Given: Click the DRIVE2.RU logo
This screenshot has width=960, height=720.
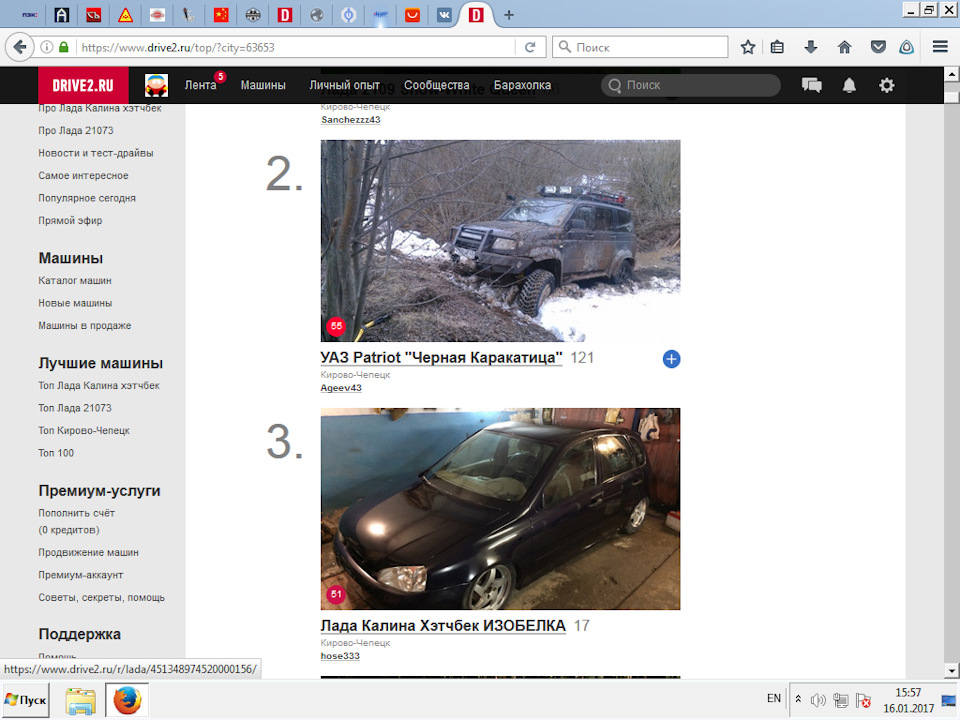Looking at the screenshot, I should 83,85.
